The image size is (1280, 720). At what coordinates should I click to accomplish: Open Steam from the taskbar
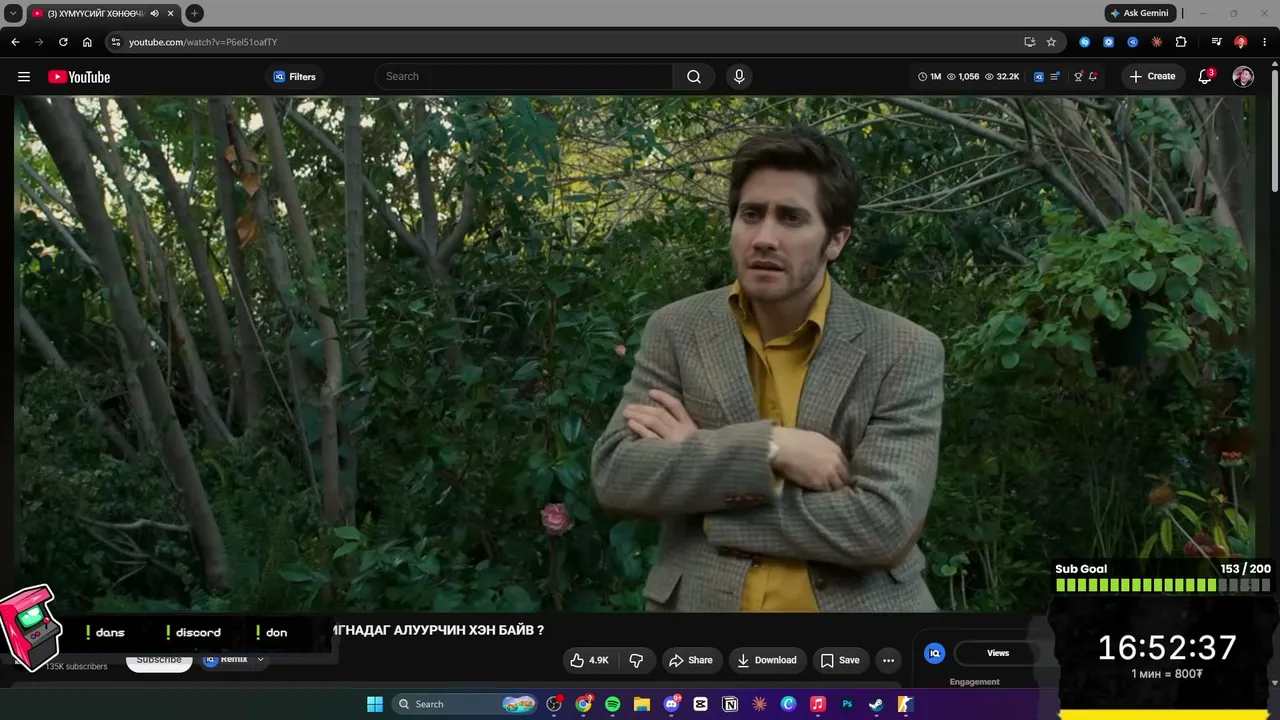876,704
